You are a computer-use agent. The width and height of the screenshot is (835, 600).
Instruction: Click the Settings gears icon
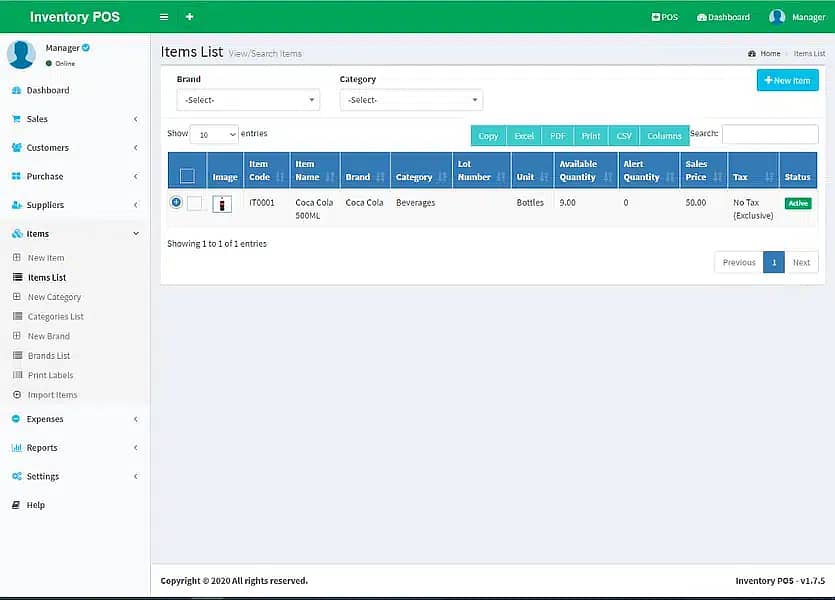click(x=17, y=476)
